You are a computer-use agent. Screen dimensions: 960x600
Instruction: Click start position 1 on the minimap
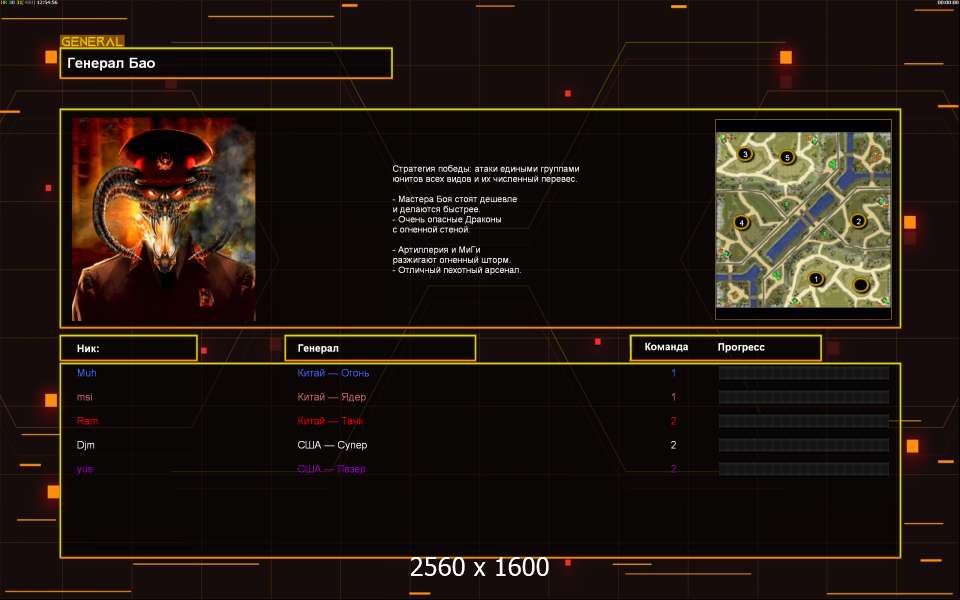815,279
